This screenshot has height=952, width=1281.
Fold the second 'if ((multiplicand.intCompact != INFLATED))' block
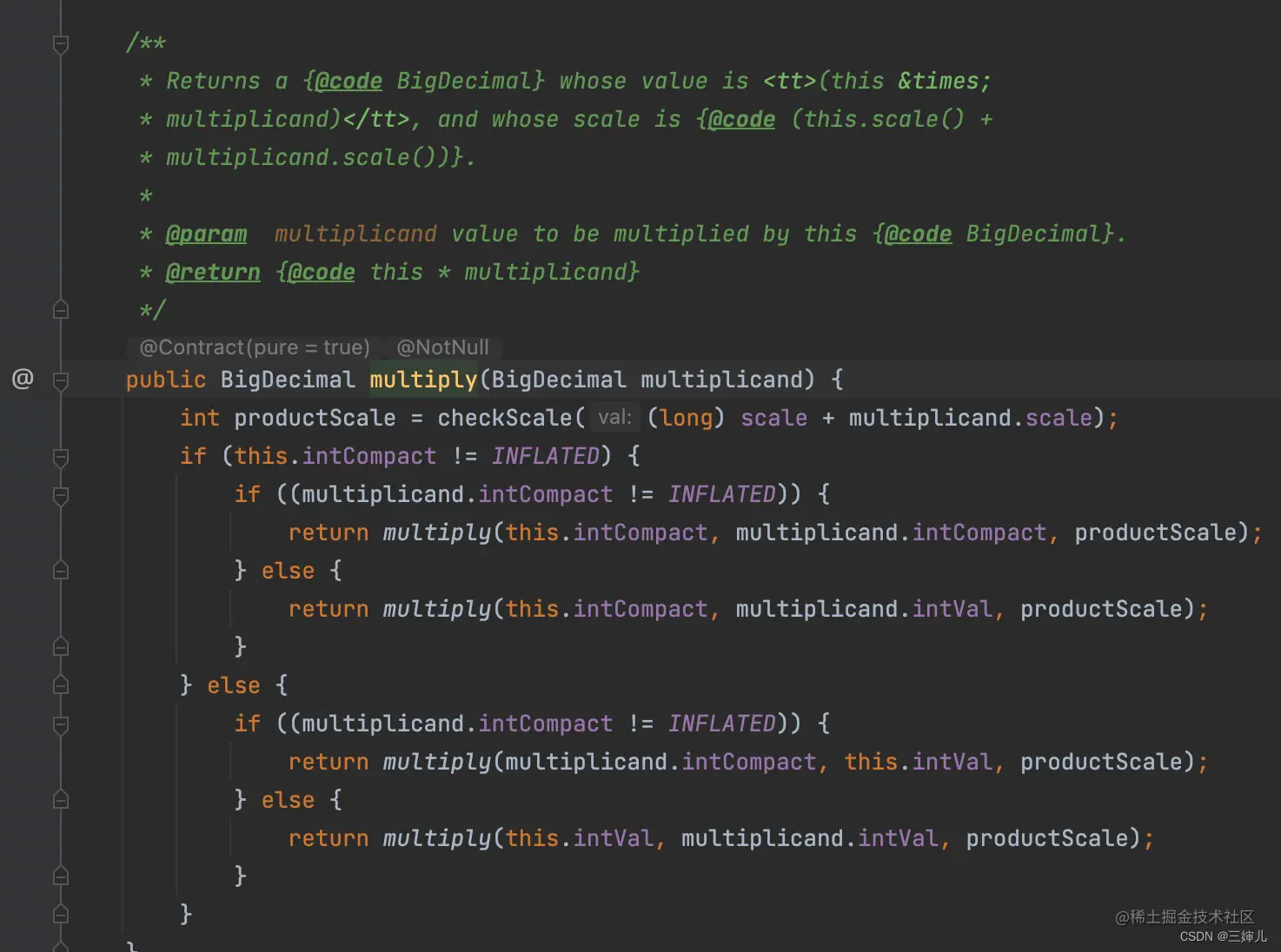(61, 725)
